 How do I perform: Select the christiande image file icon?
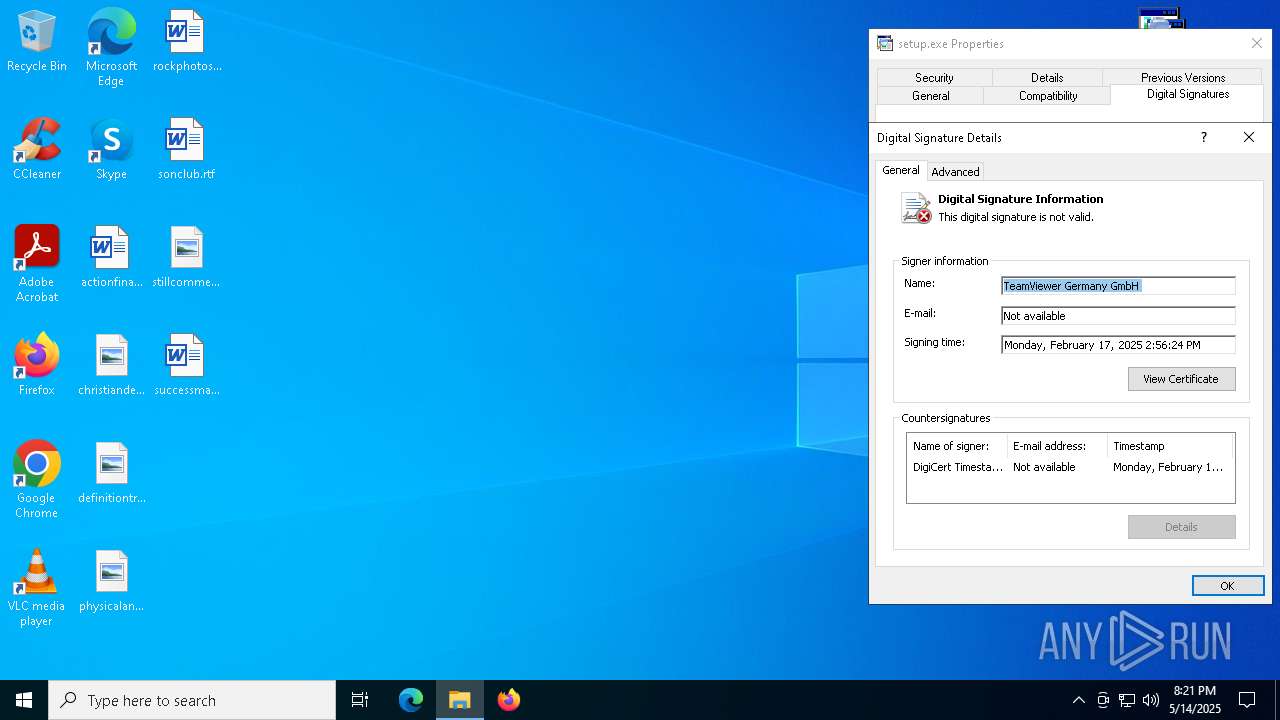pyautogui.click(x=111, y=365)
